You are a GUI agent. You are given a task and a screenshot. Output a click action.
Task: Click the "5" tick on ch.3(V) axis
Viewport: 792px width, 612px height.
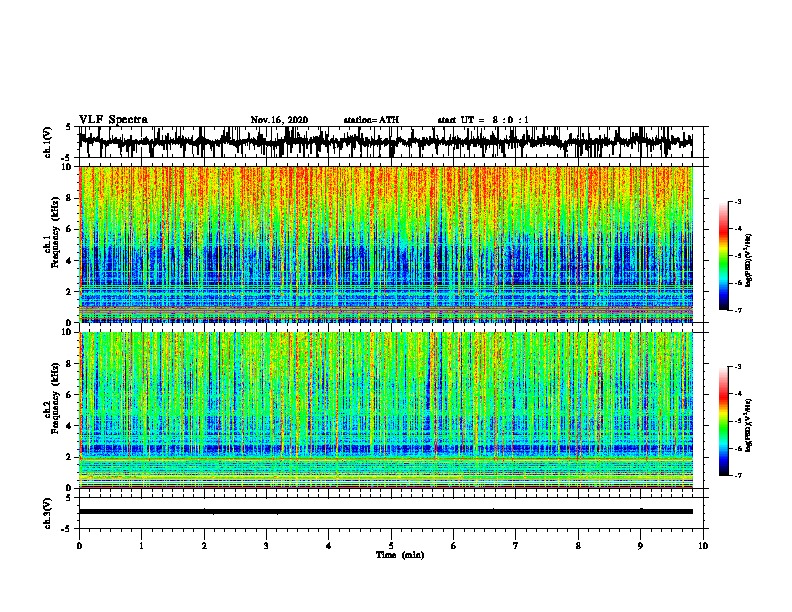[69, 498]
